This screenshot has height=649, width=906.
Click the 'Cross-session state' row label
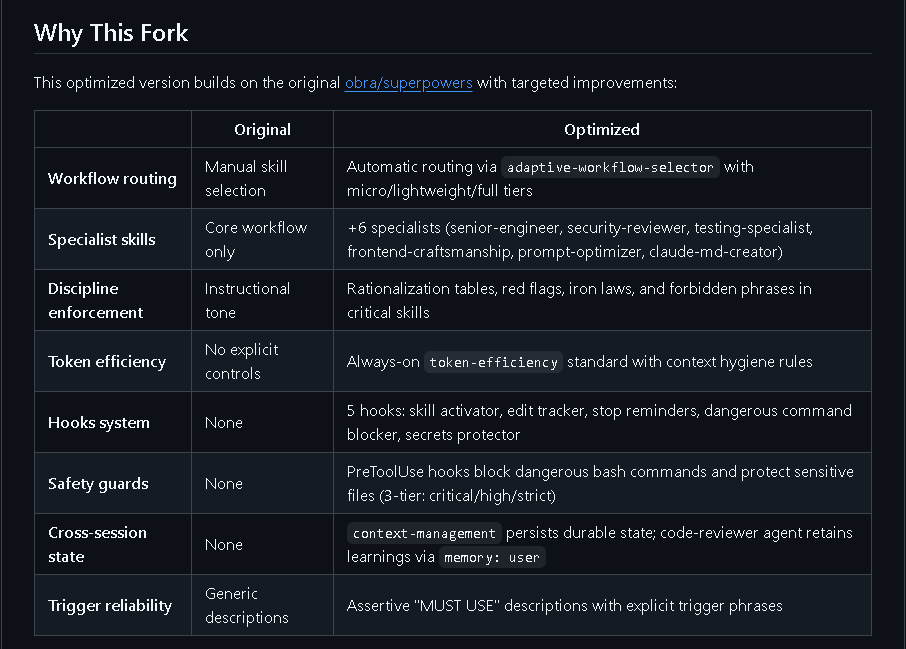coord(97,544)
